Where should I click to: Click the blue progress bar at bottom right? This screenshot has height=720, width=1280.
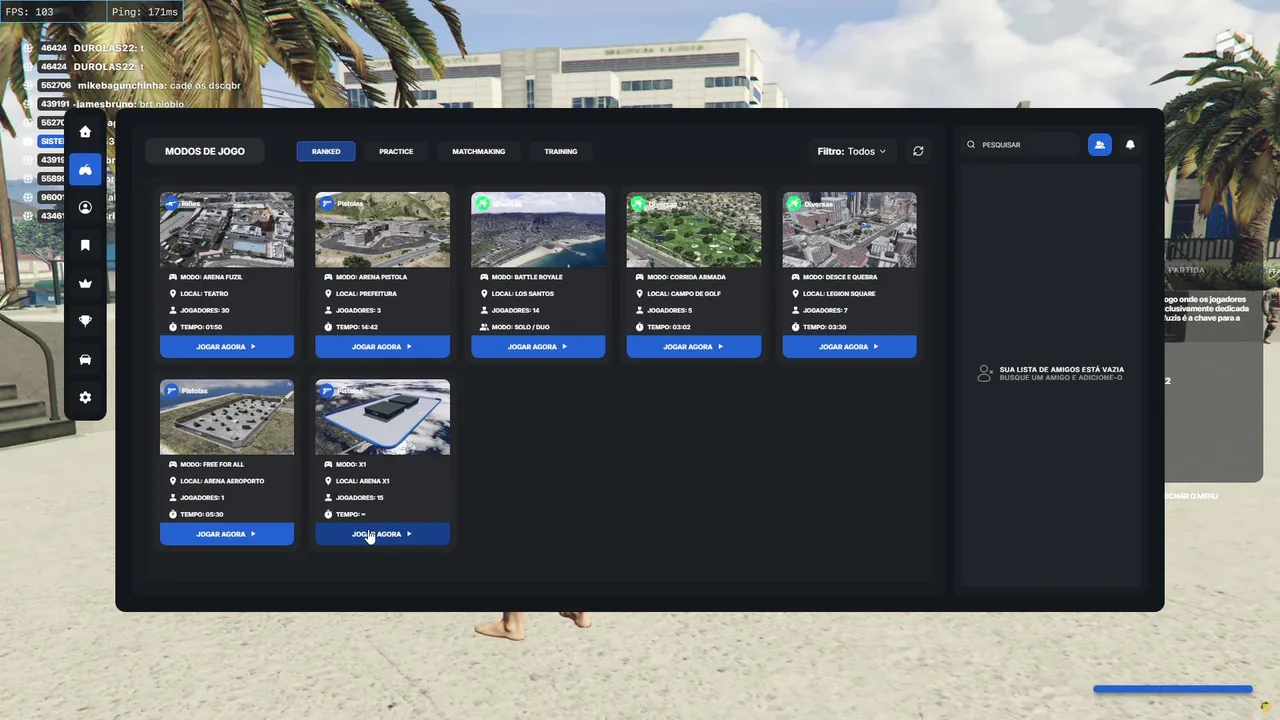click(1172, 689)
